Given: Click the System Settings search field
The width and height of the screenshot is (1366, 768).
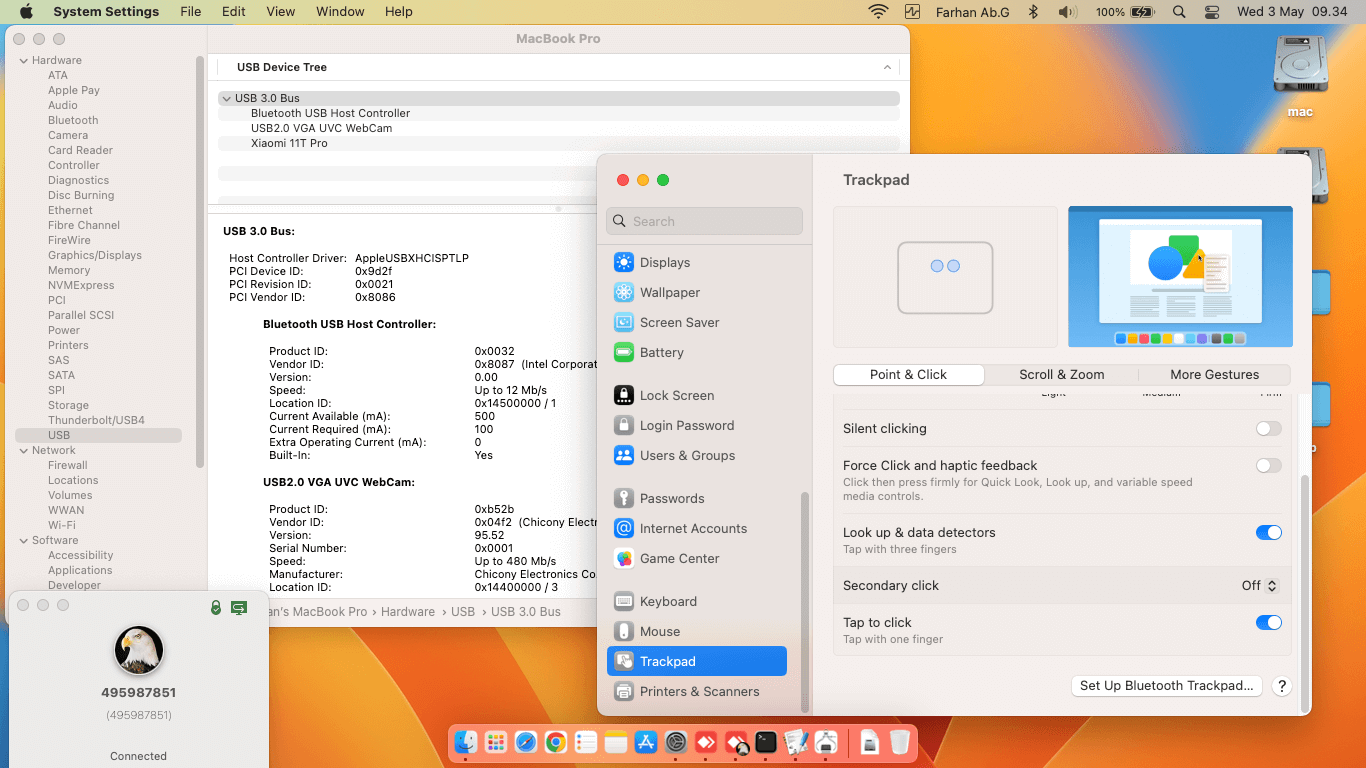Looking at the screenshot, I should point(705,221).
